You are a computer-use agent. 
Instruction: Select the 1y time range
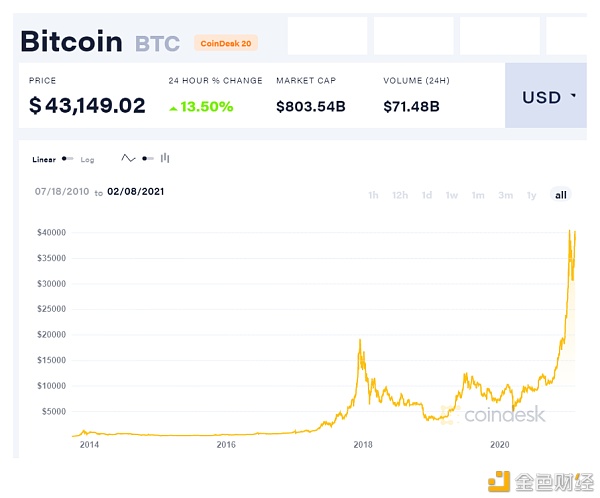pos(531,195)
